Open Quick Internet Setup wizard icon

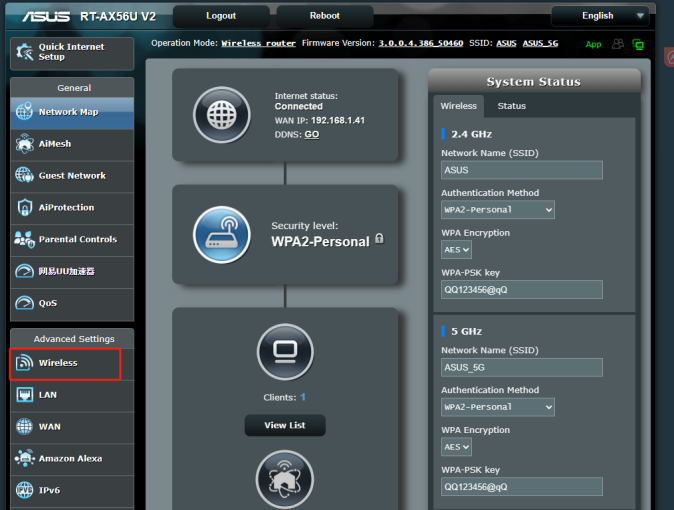click(x=25, y=52)
